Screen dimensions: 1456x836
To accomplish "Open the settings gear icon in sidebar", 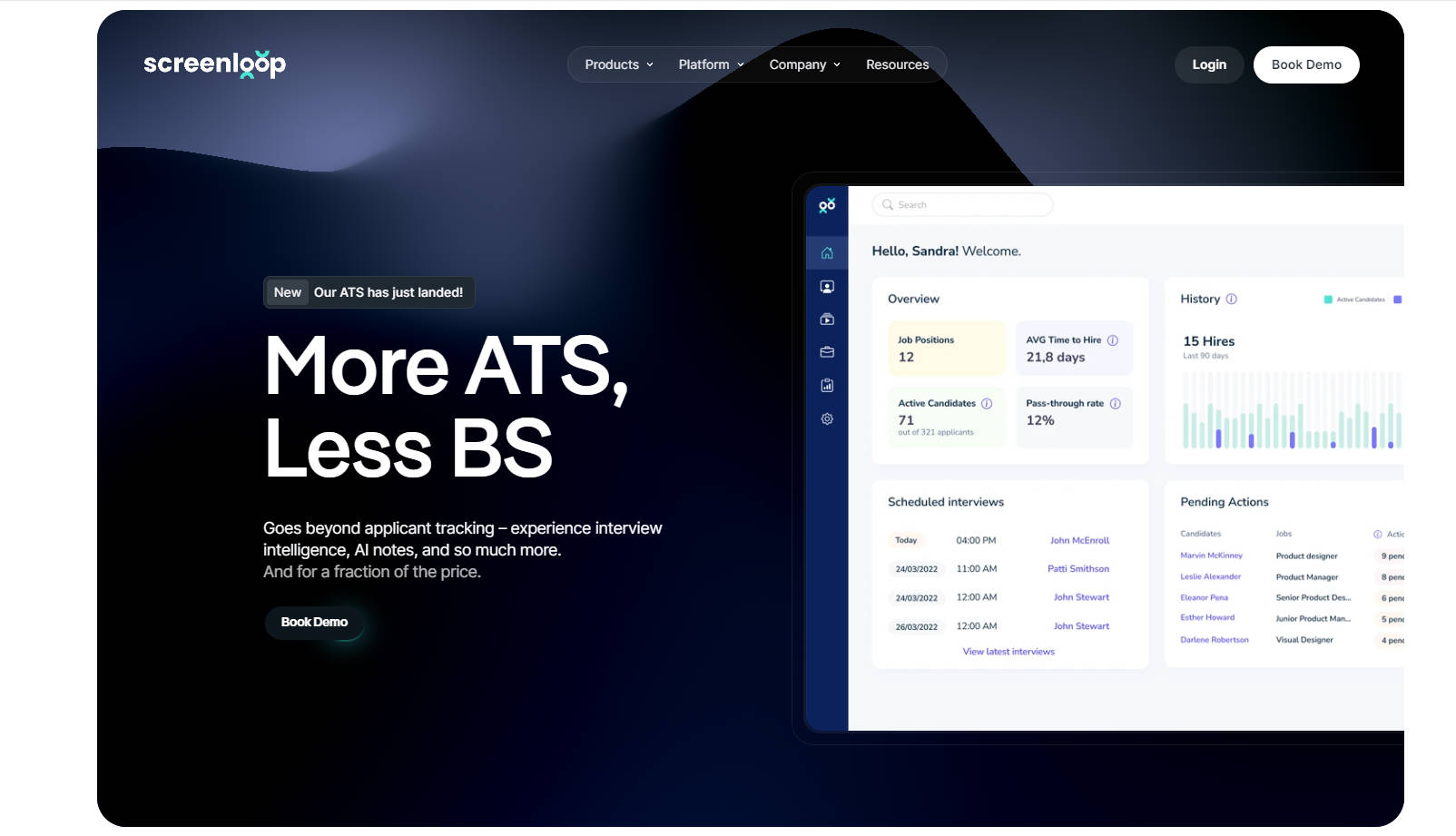I will point(827,419).
